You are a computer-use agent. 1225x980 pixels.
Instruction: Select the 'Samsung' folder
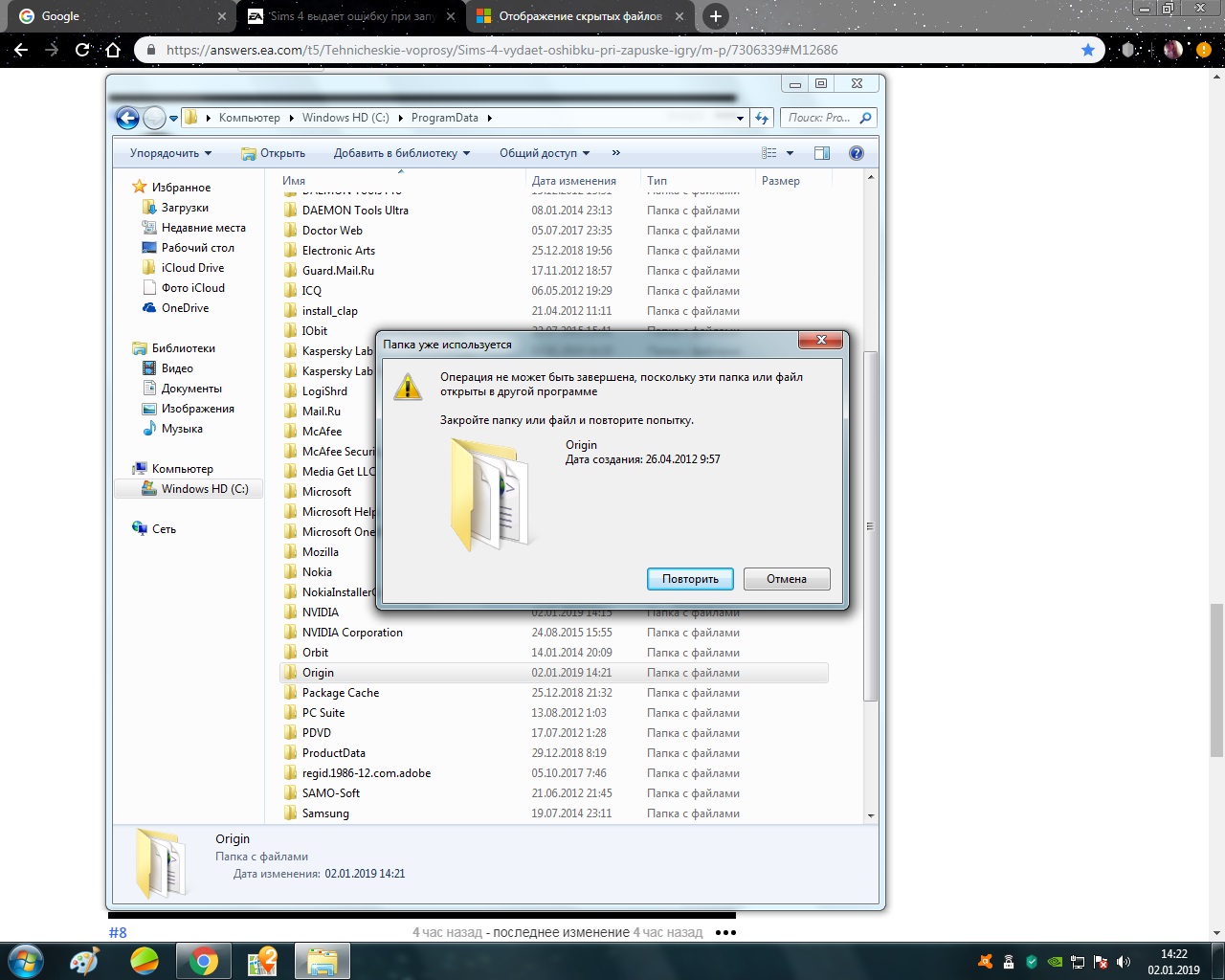coord(555,813)
